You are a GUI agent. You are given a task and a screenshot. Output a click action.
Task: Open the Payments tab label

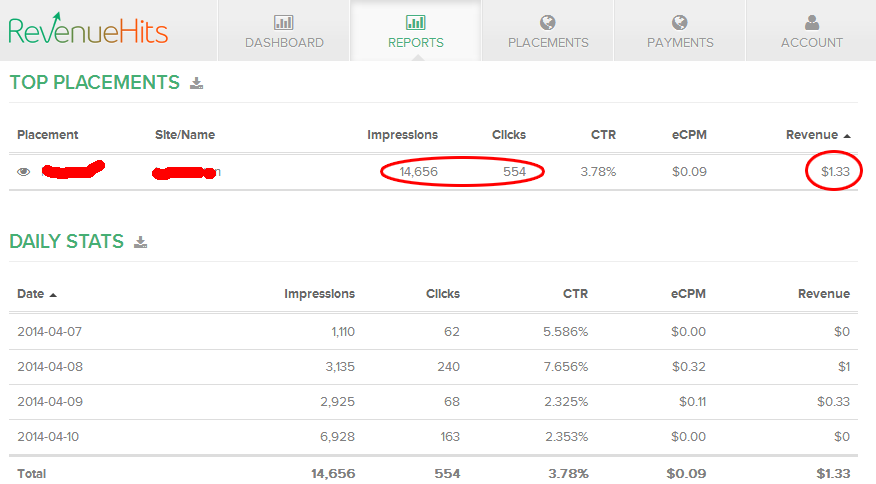(680, 43)
